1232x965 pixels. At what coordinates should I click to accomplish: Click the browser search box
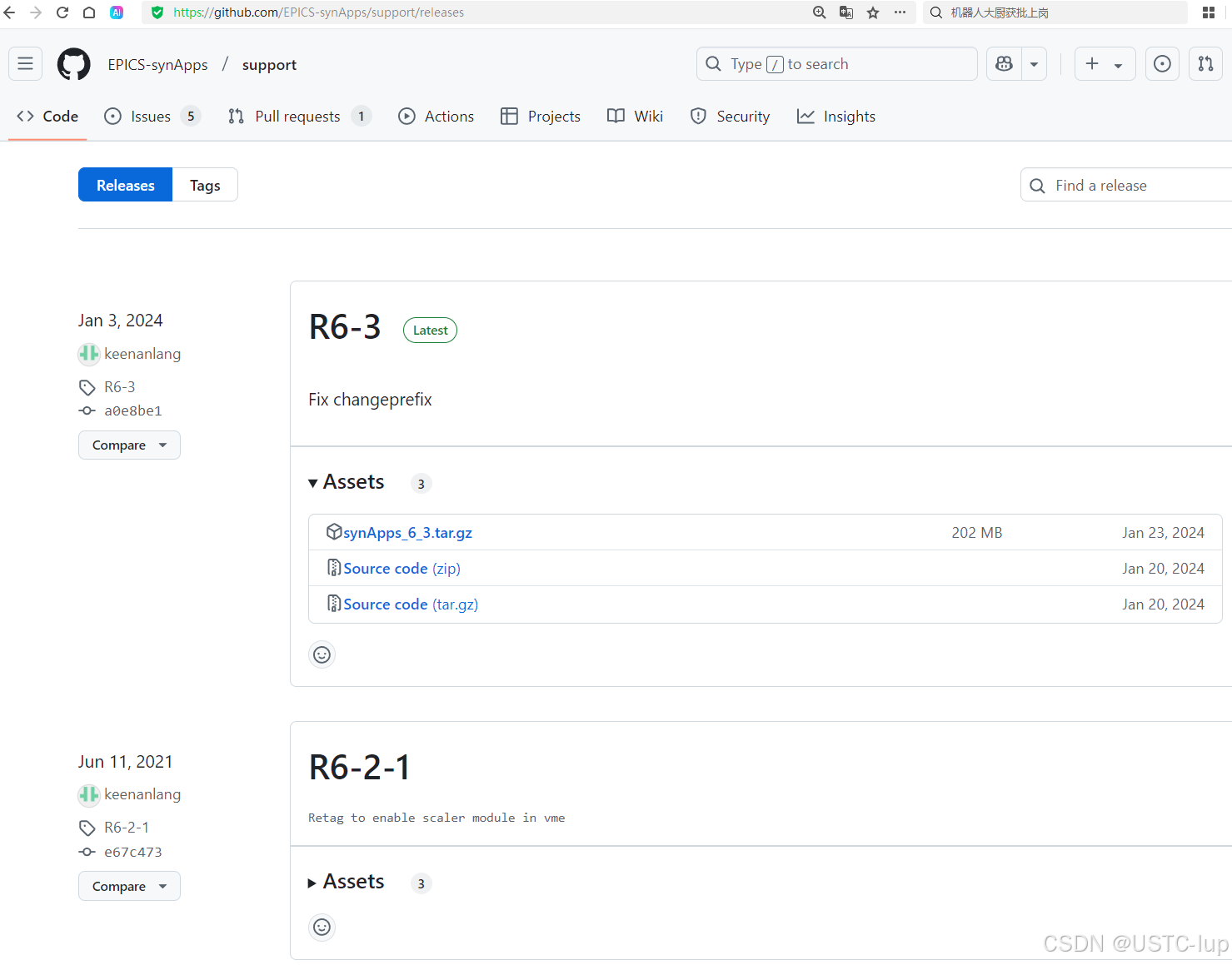click(1055, 12)
